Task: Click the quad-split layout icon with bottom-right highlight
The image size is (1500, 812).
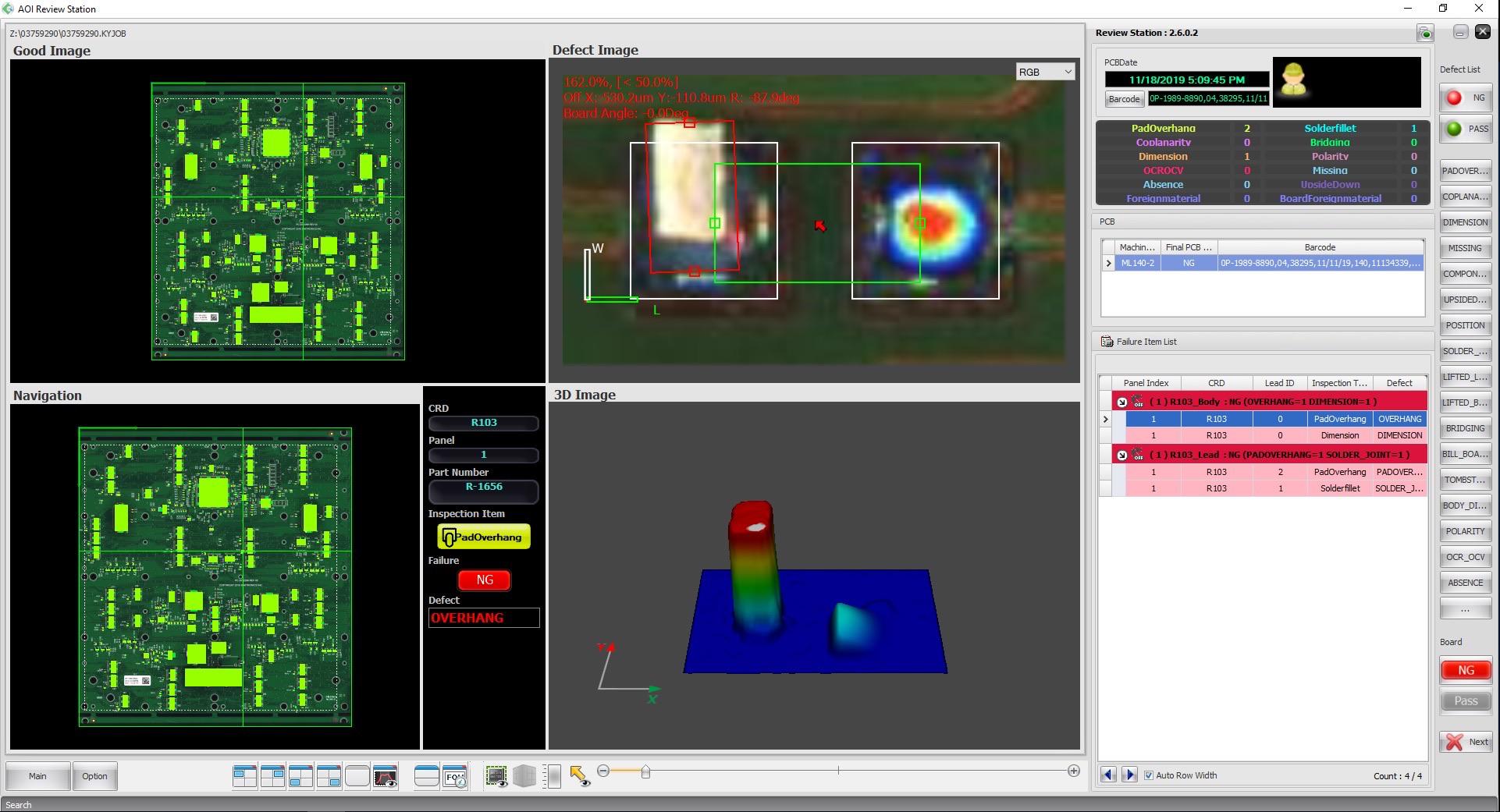Action: click(x=329, y=776)
